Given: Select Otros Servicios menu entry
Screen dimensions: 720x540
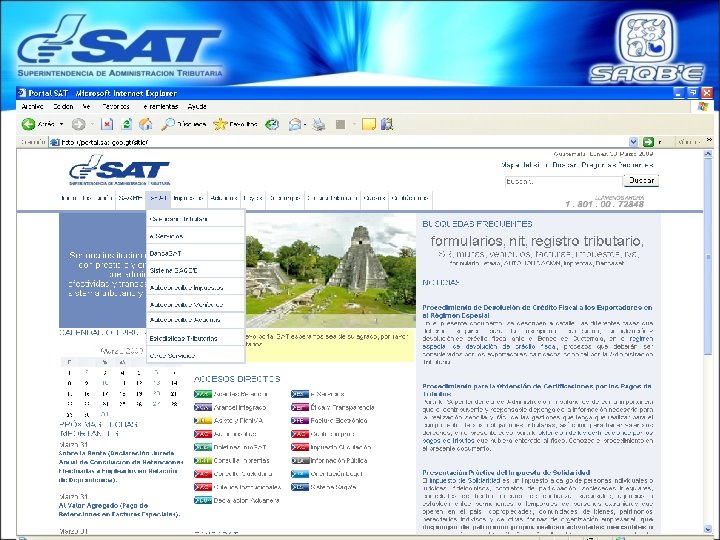Looking at the screenshot, I should (x=196, y=355).
